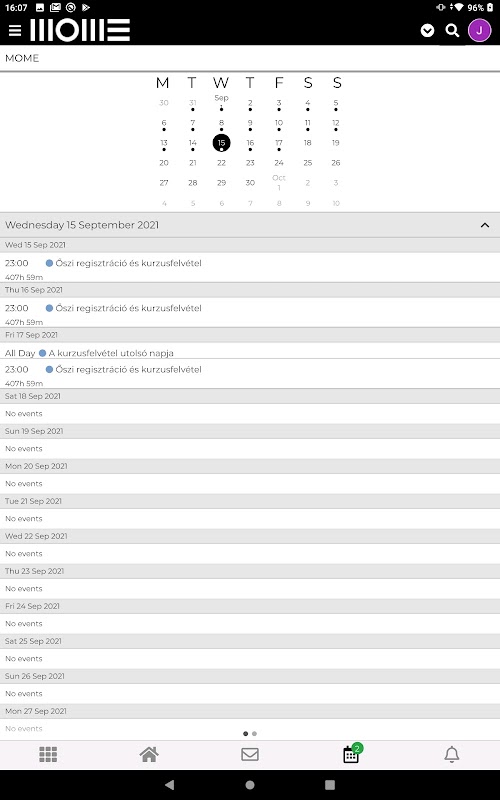The image size is (500, 800).
Task: Tap the blue dot of Wed 15 Sep event
Action: coord(49,263)
